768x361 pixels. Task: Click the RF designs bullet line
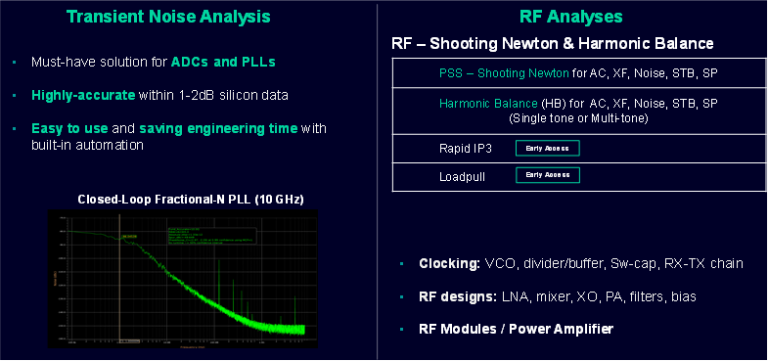click(557, 297)
